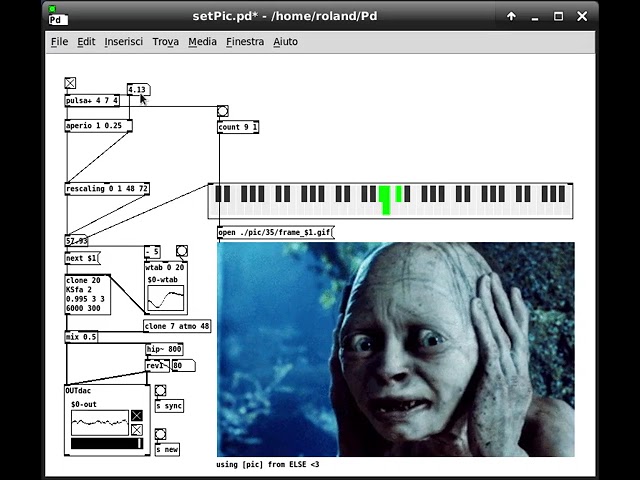The image size is (640, 480).
Task: Click the 4.13 number box
Action: pos(138,89)
